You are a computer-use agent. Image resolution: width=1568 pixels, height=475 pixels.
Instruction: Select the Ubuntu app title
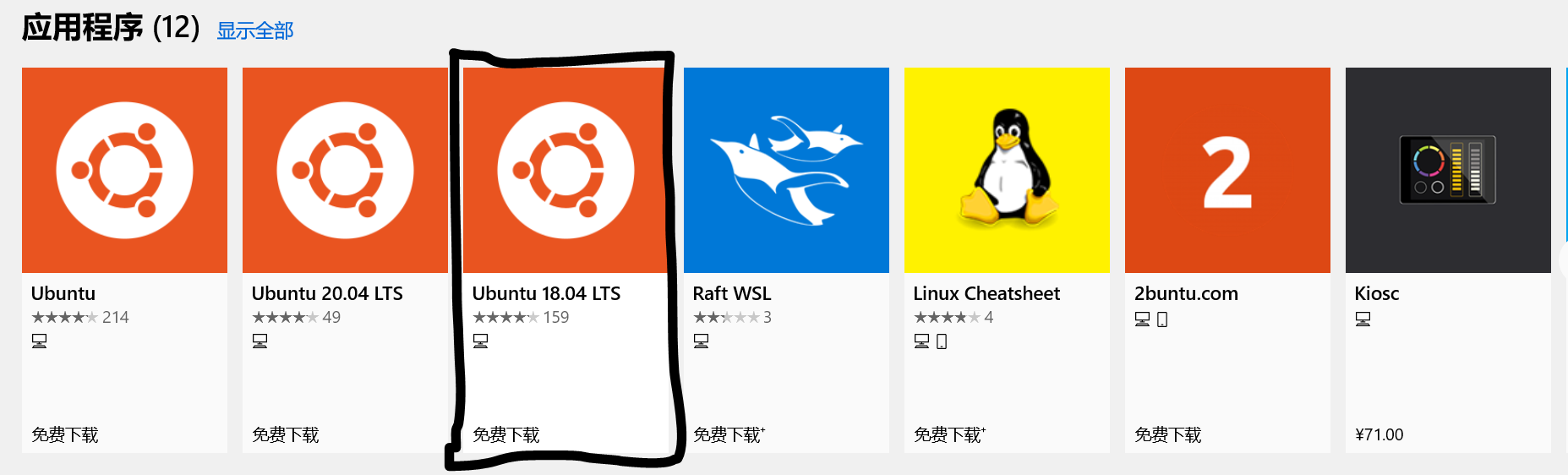[x=63, y=293]
